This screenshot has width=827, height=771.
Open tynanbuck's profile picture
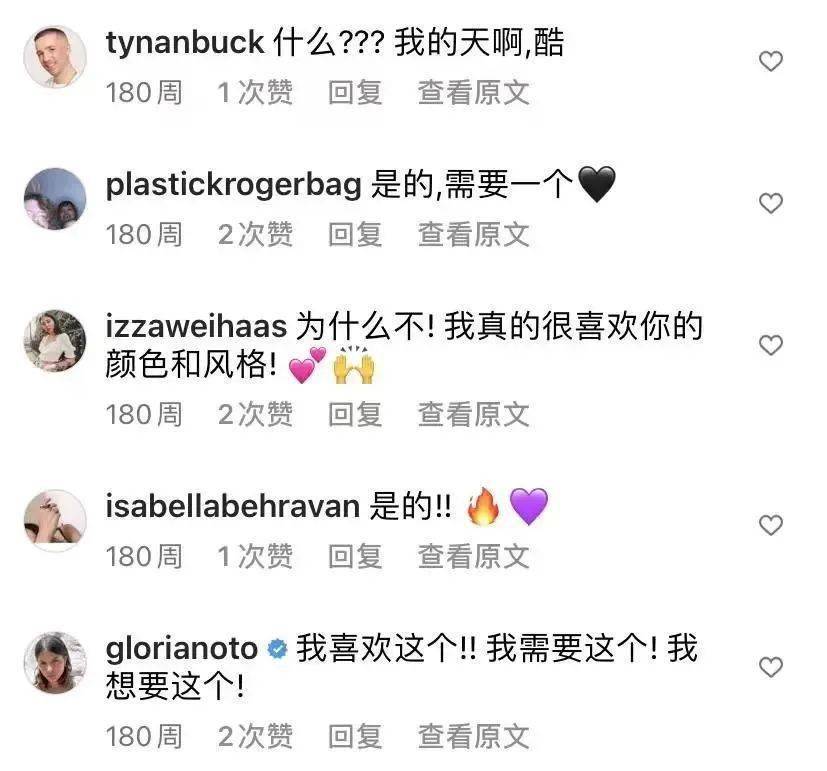pos(55,56)
